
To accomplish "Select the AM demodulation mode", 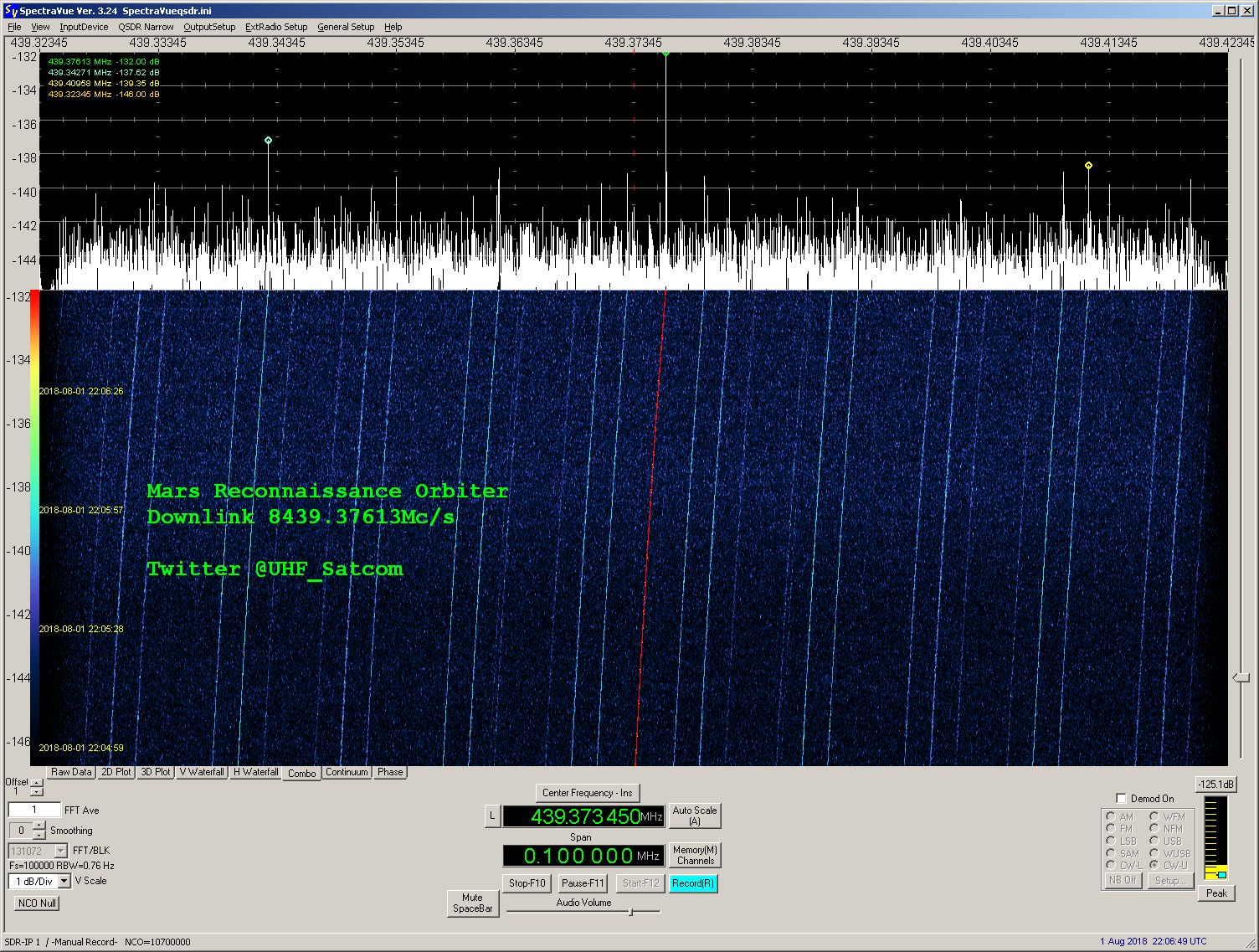I will click(1109, 816).
